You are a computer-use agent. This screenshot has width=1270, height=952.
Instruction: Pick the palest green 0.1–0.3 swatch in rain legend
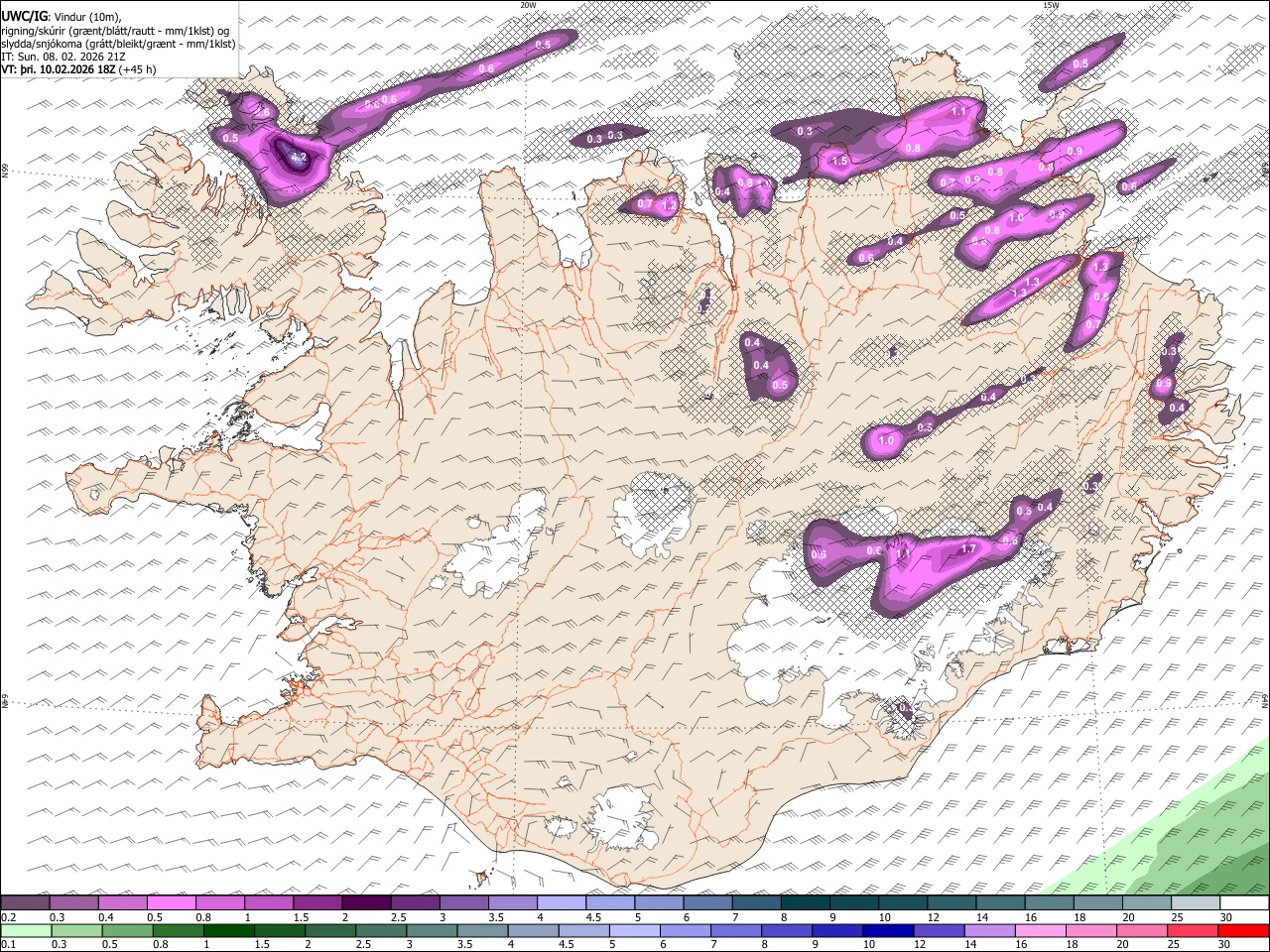25,930
